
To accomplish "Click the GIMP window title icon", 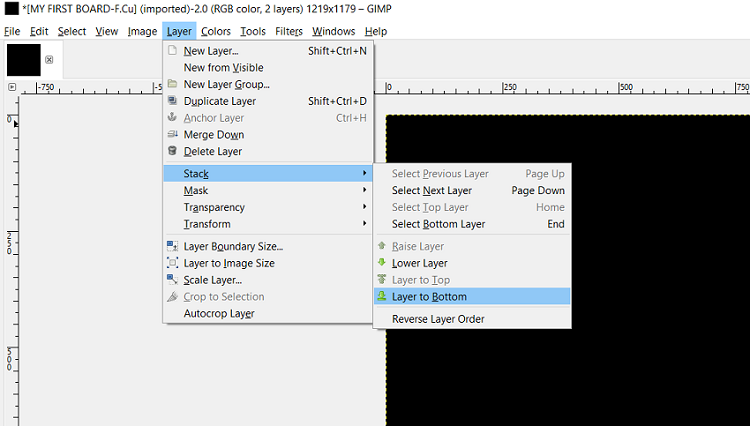I will (x=11, y=8).
